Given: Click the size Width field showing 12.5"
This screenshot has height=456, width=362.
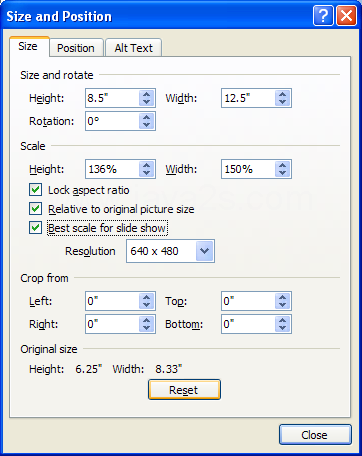Looking at the screenshot, I should (x=248, y=98).
